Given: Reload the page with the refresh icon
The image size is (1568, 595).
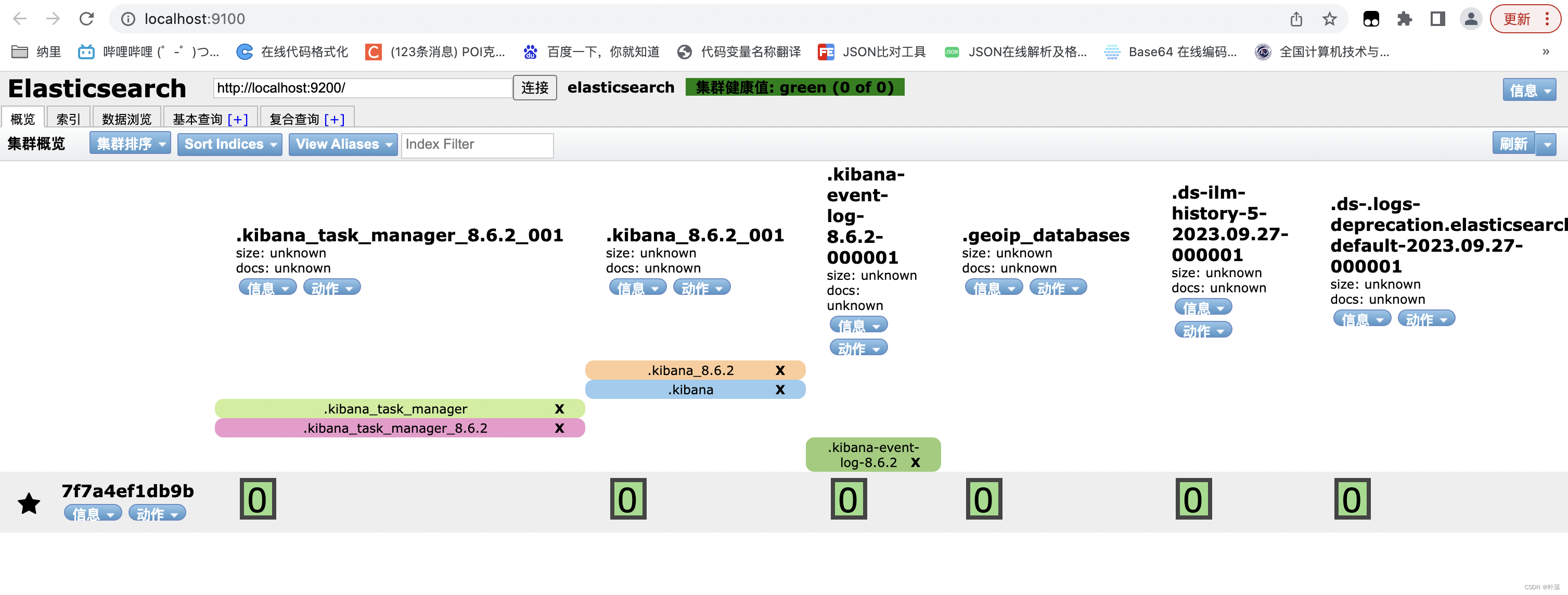Looking at the screenshot, I should (x=86, y=19).
